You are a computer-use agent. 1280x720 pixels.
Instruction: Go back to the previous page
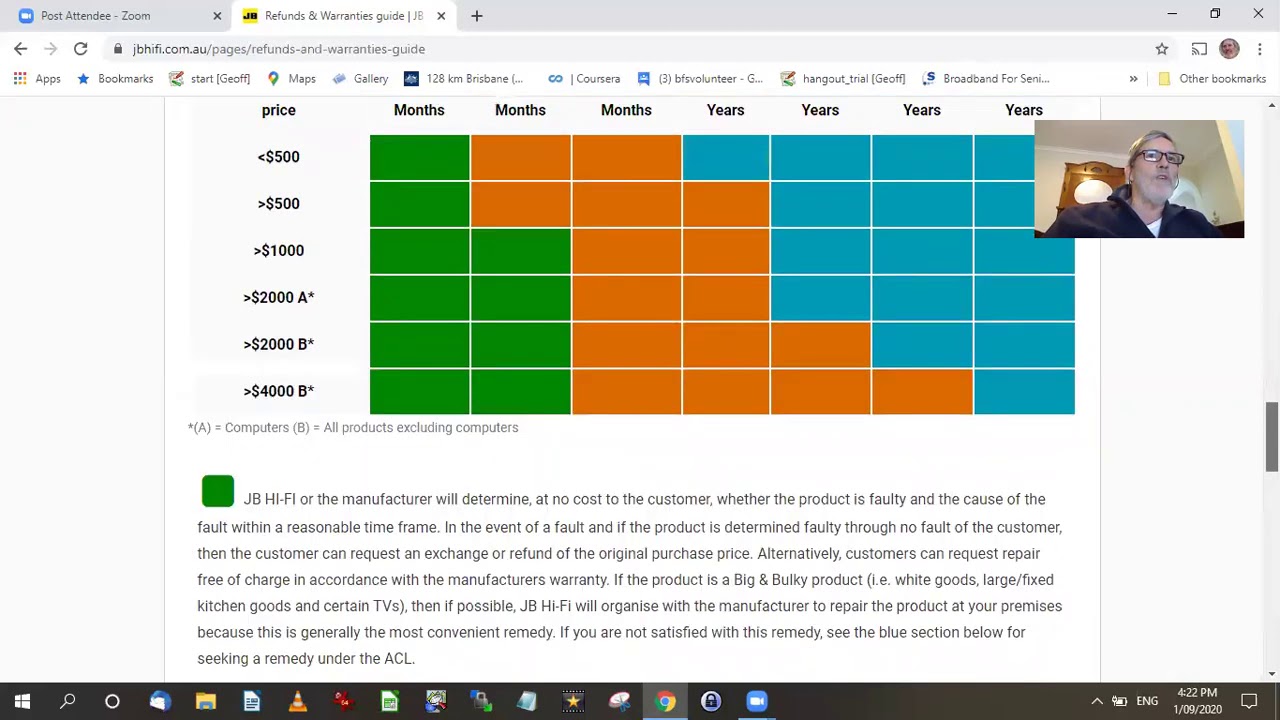(x=20, y=49)
